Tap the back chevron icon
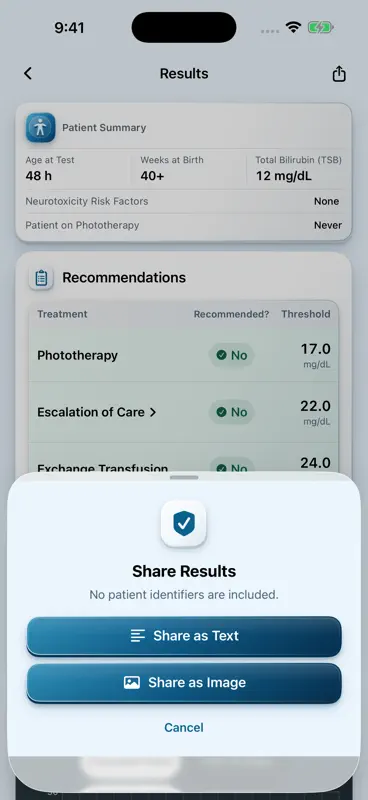Screen dimensions: 368x800 click(x=28, y=73)
